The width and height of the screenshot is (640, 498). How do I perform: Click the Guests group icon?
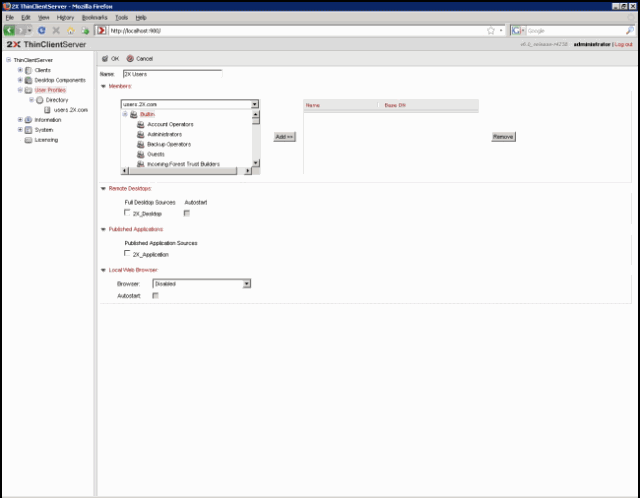coord(141,154)
